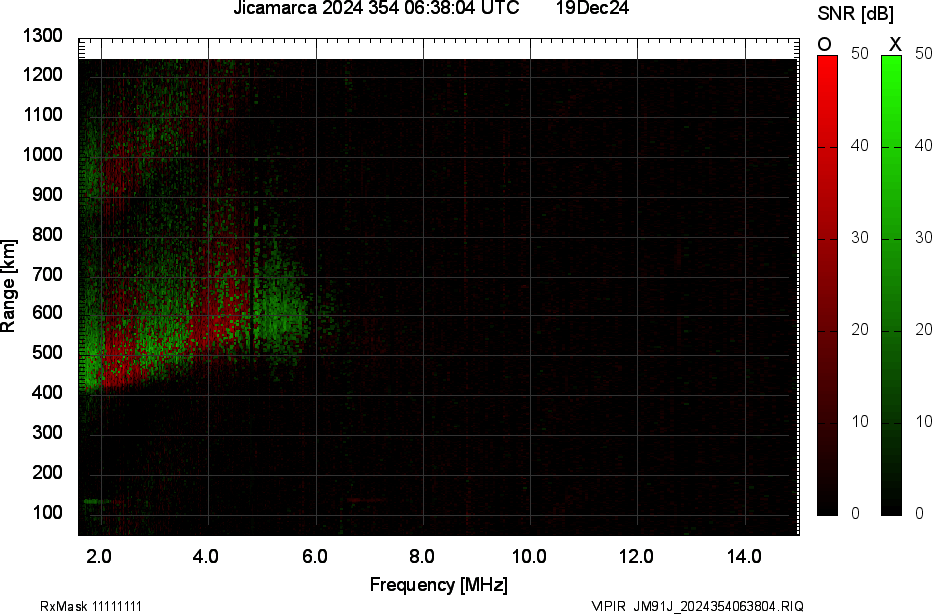Image resolution: width=932 pixels, height=614 pixels.
Task: Click the '10' value beside the red O bar
Action: (859, 421)
